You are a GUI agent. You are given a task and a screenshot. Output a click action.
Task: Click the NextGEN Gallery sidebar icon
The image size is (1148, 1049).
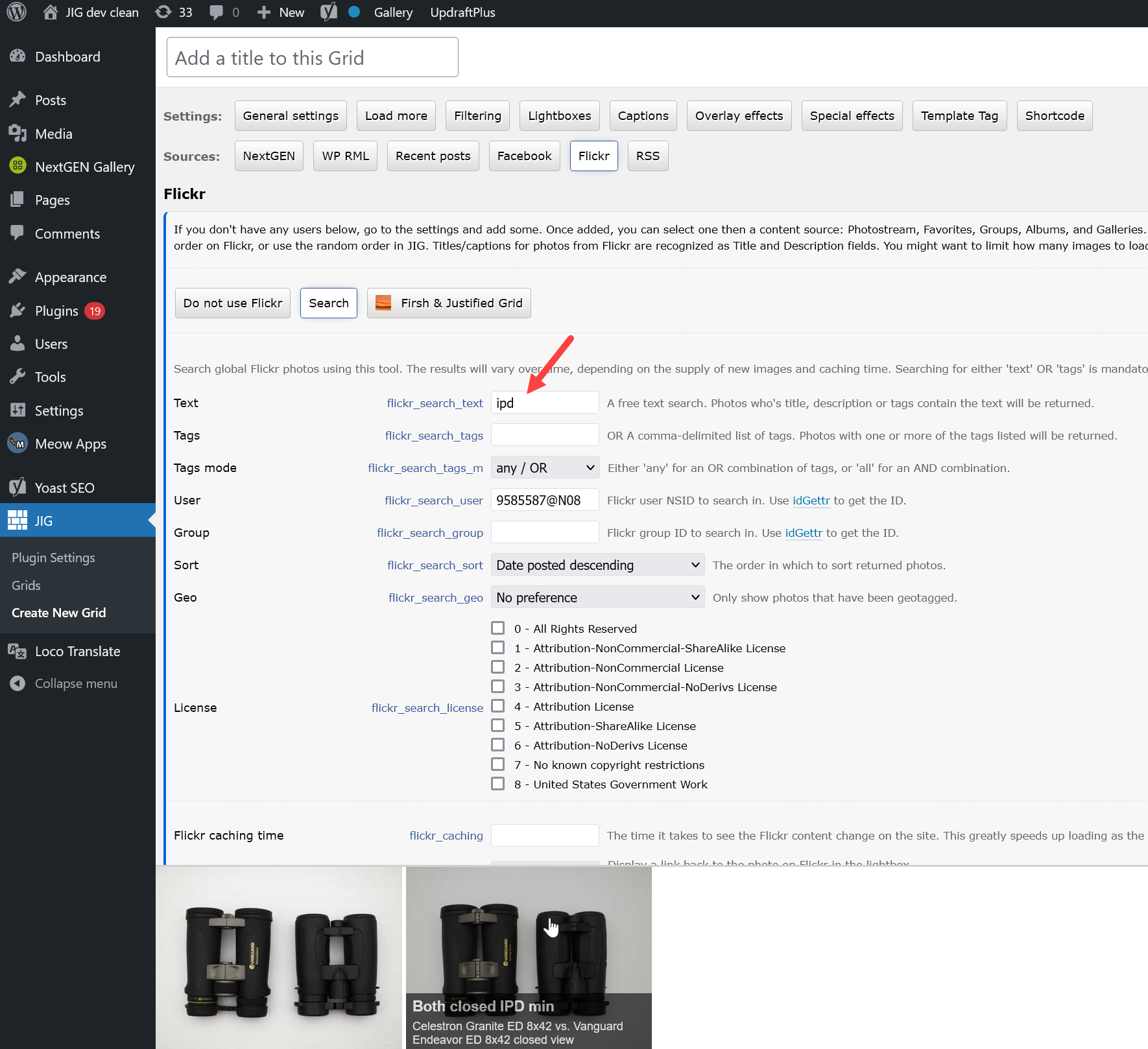[18, 166]
